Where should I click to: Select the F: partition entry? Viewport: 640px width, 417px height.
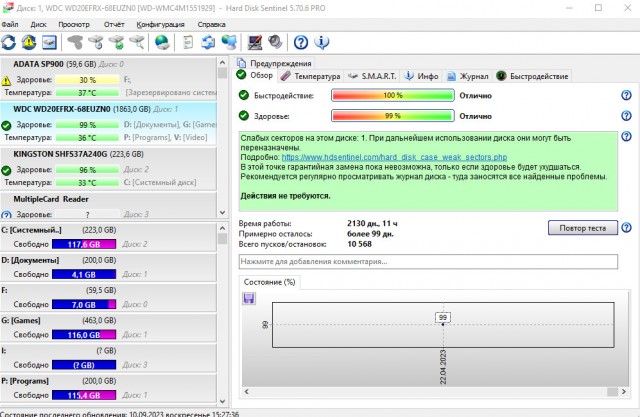108,297
